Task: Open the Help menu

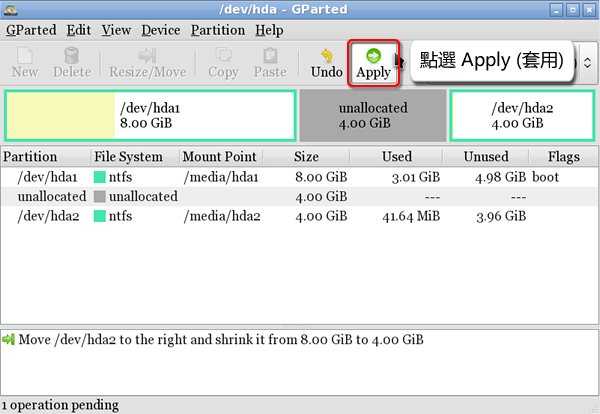Action: click(269, 30)
